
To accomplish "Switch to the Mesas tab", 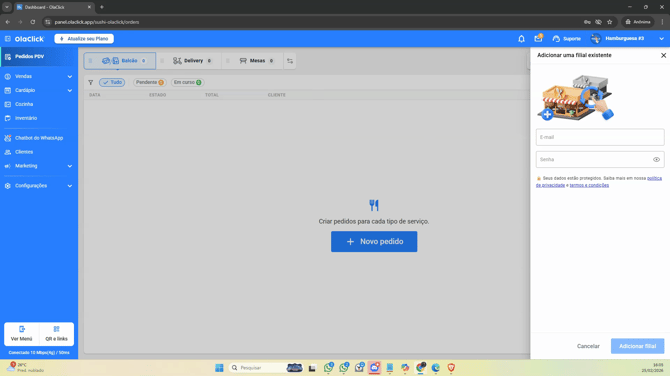I will (x=256, y=61).
